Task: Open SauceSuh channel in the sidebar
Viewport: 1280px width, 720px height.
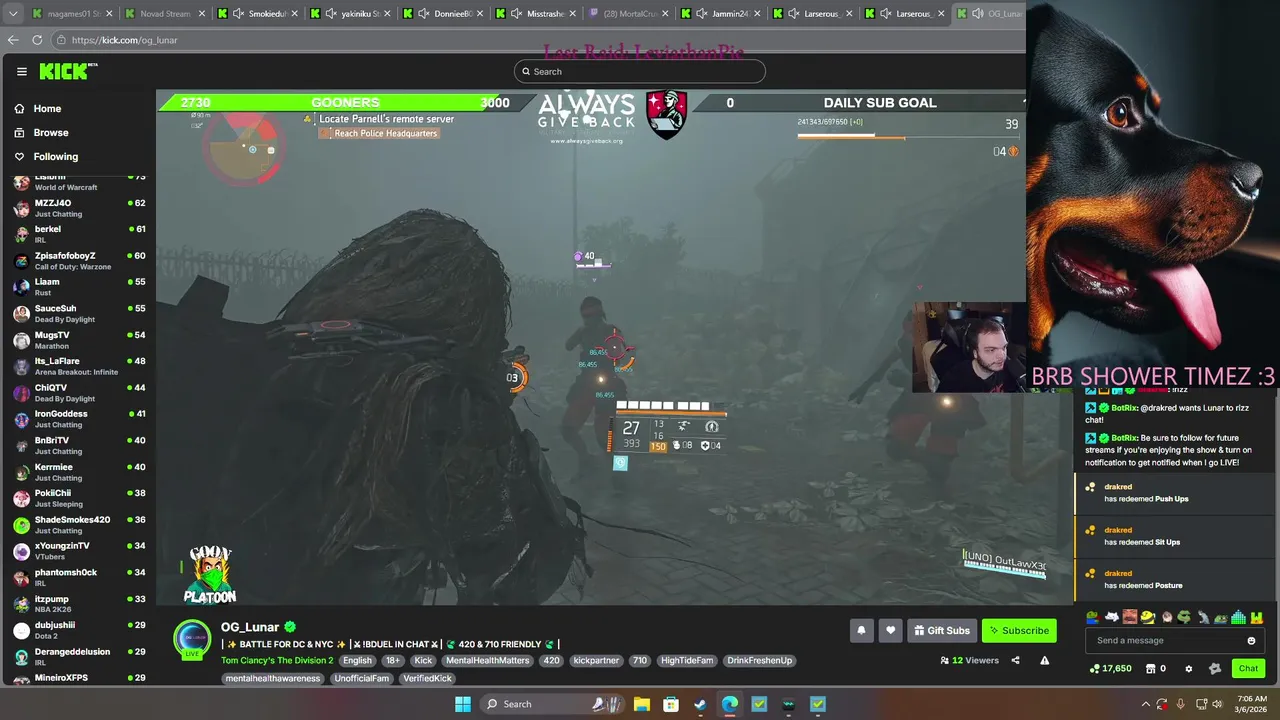Action: click(x=78, y=313)
